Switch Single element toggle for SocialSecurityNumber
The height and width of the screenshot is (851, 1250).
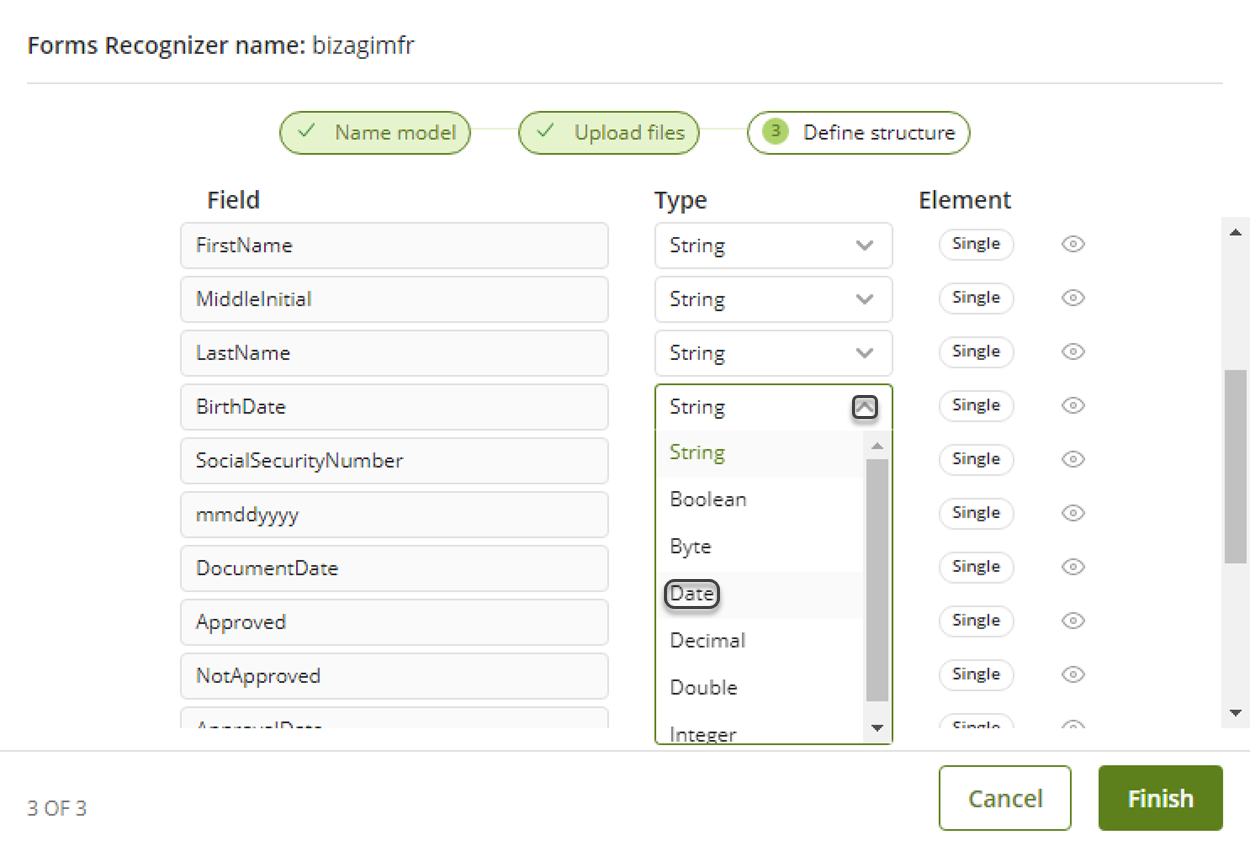(976, 459)
